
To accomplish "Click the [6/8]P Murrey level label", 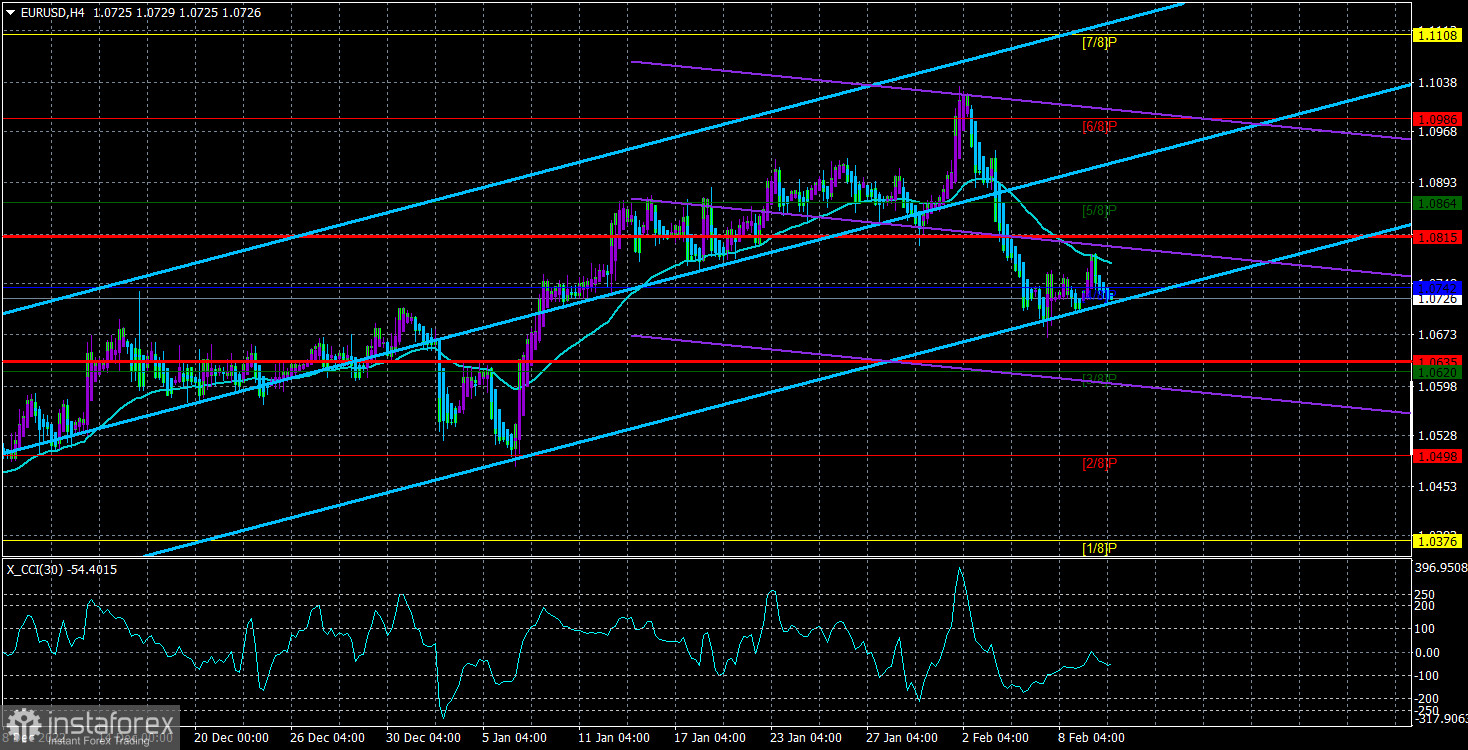I will point(1099,127).
